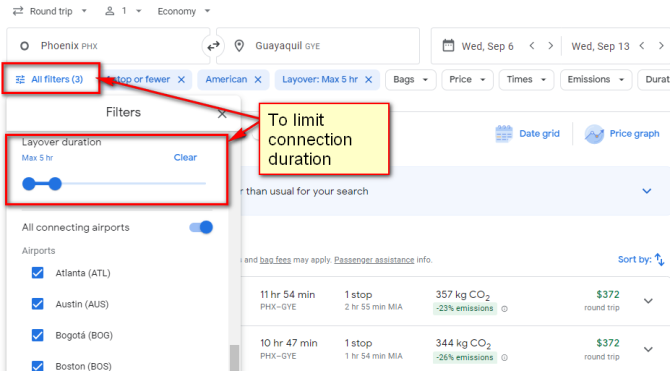Image resolution: width=670 pixels, height=371 pixels.
Task: Click the Guayaquil GYE destination field
Action: click(x=318, y=46)
